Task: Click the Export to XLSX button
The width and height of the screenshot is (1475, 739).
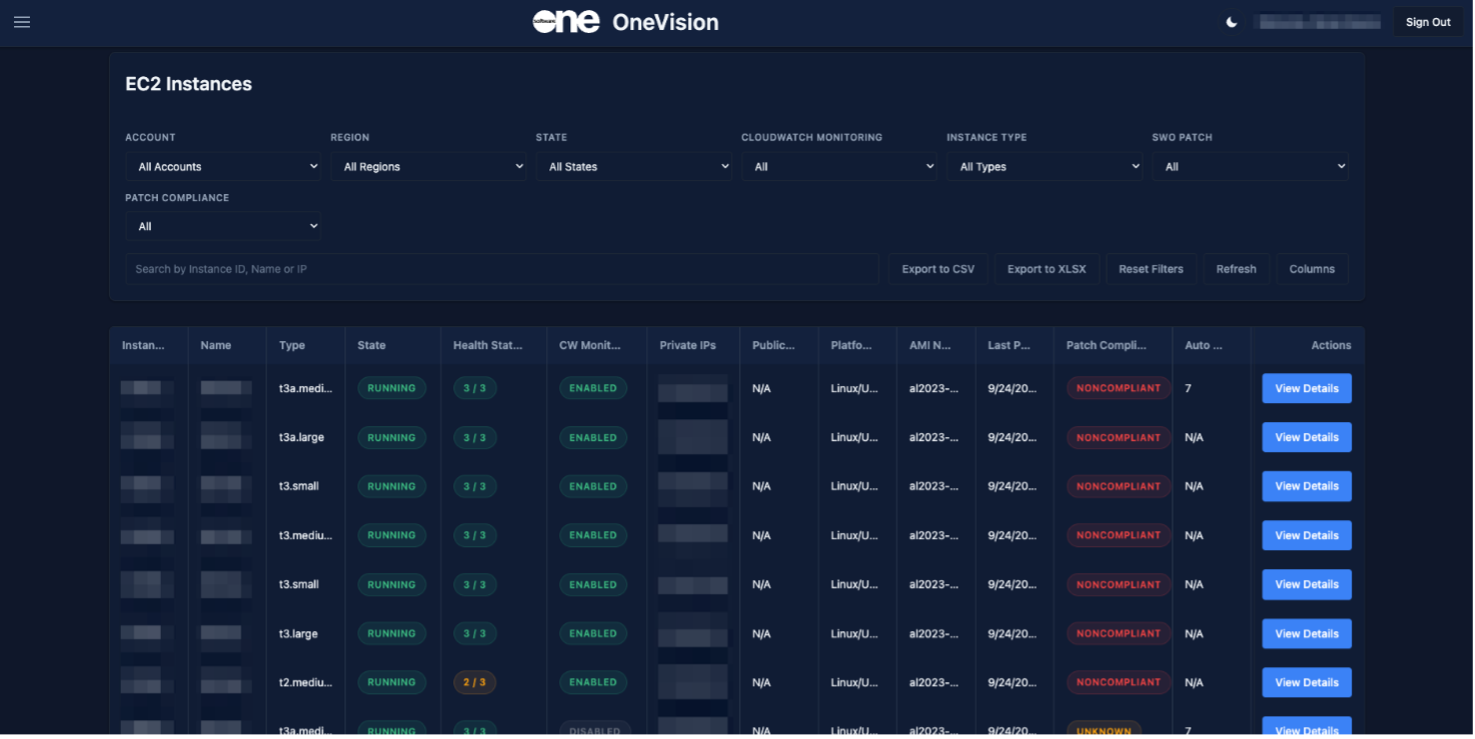Action: coord(1046,269)
